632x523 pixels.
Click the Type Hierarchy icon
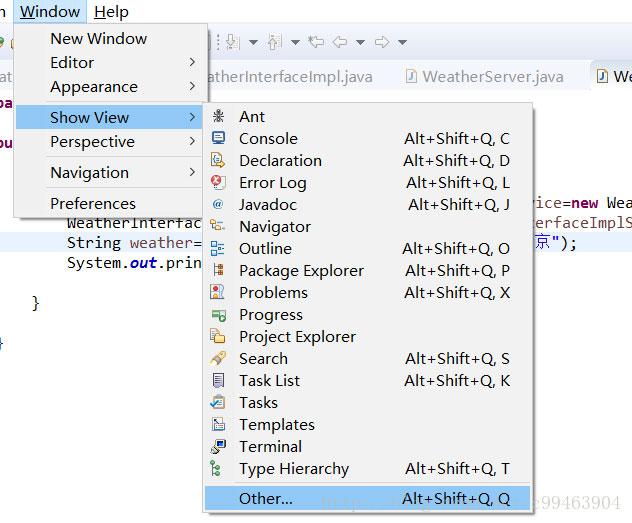(218, 469)
